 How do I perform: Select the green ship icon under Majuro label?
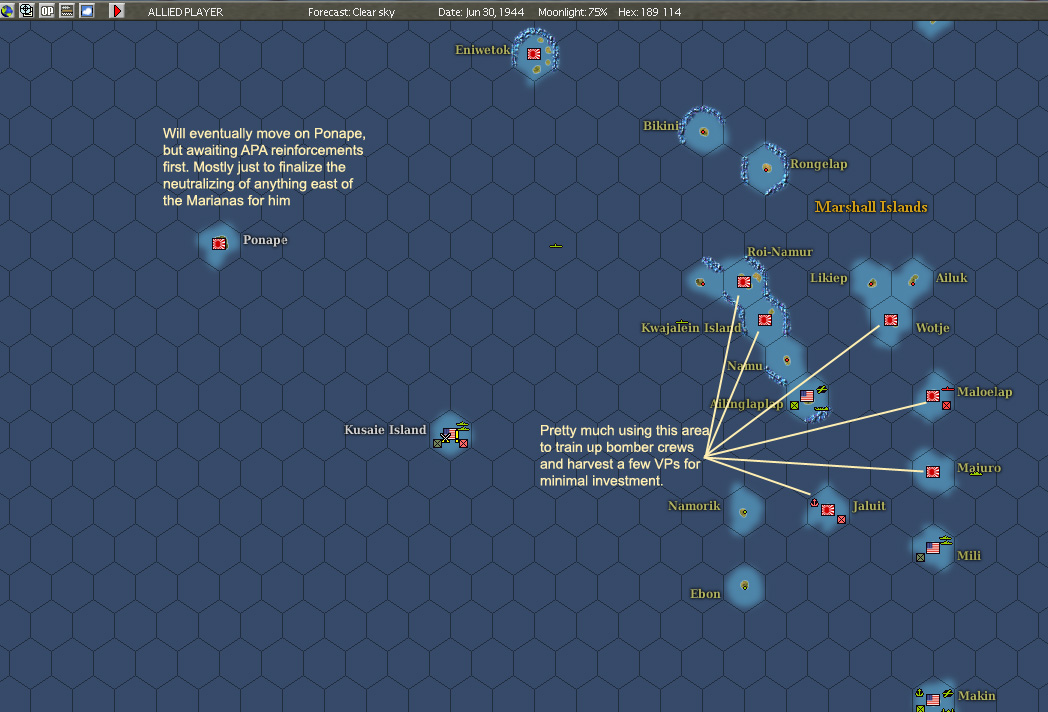tap(976, 473)
